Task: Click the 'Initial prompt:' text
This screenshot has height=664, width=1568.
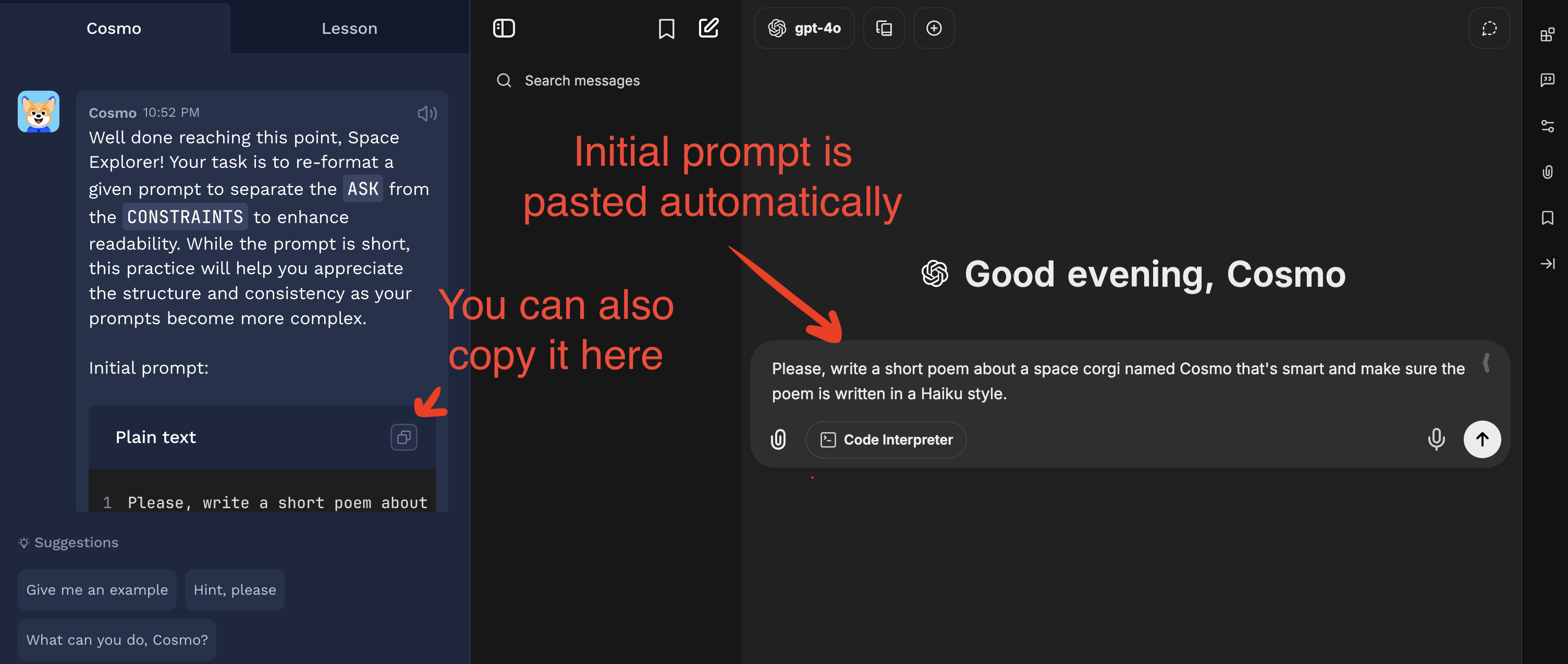Action: pos(149,367)
